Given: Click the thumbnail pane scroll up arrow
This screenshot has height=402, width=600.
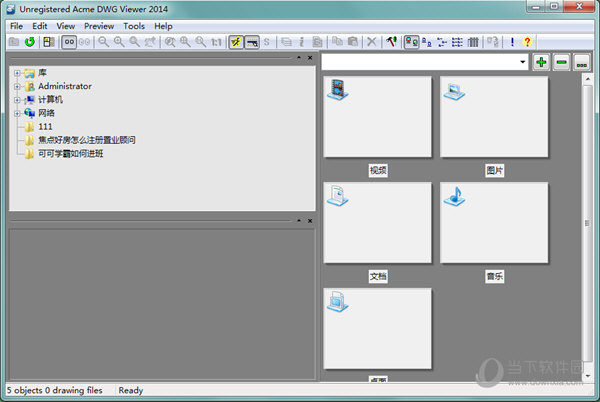Looking at the screenshot, I should pos(587,79).
